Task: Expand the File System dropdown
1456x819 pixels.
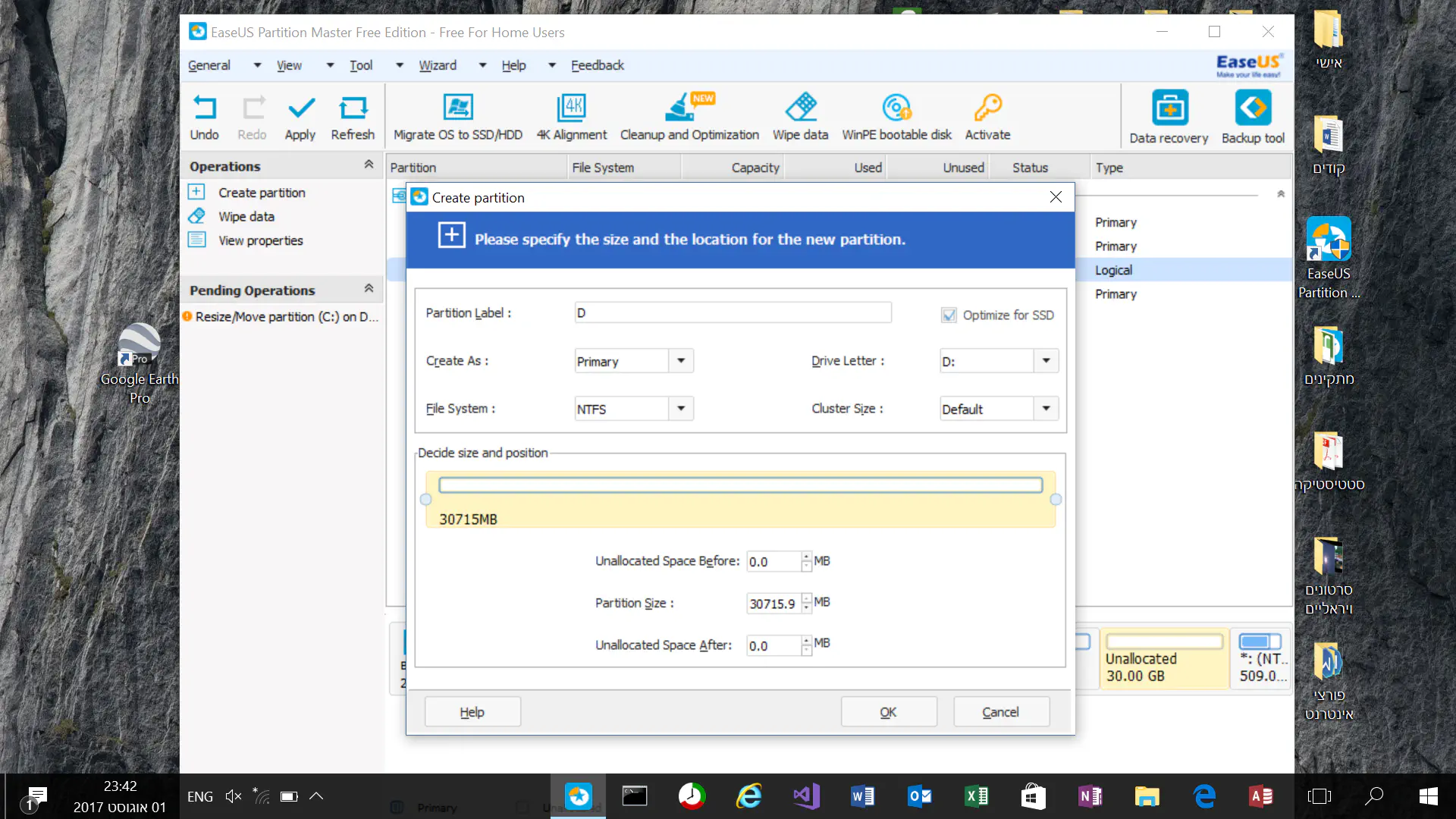Action: [x=681, y=409]
